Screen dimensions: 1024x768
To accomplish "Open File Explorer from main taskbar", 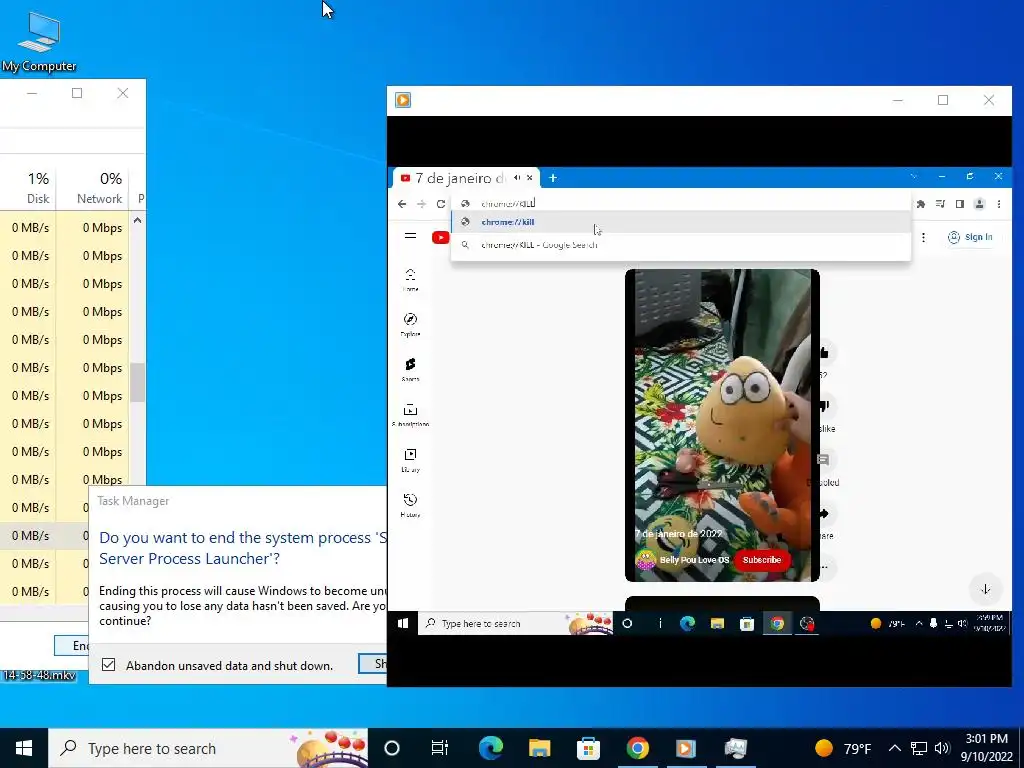I will (x=539, y=748).
